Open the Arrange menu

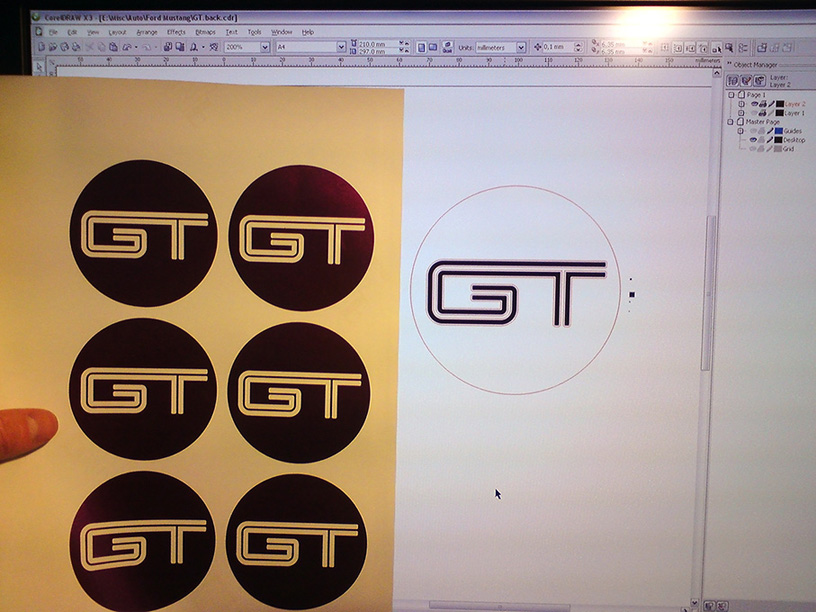[147, 32]
